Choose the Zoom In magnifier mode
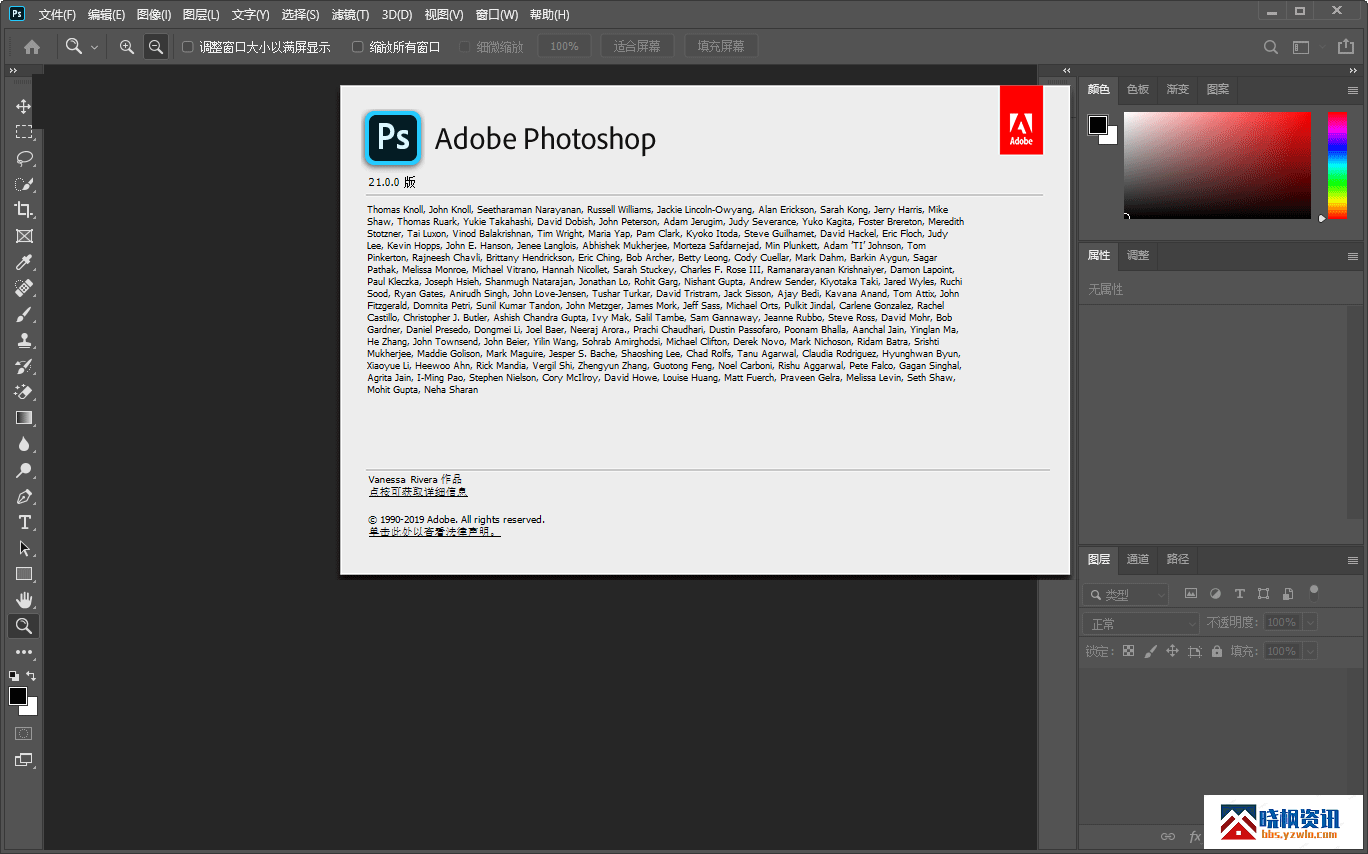Image resolution: width=1368 pixels, height=854 pixels. coord(126,46)
